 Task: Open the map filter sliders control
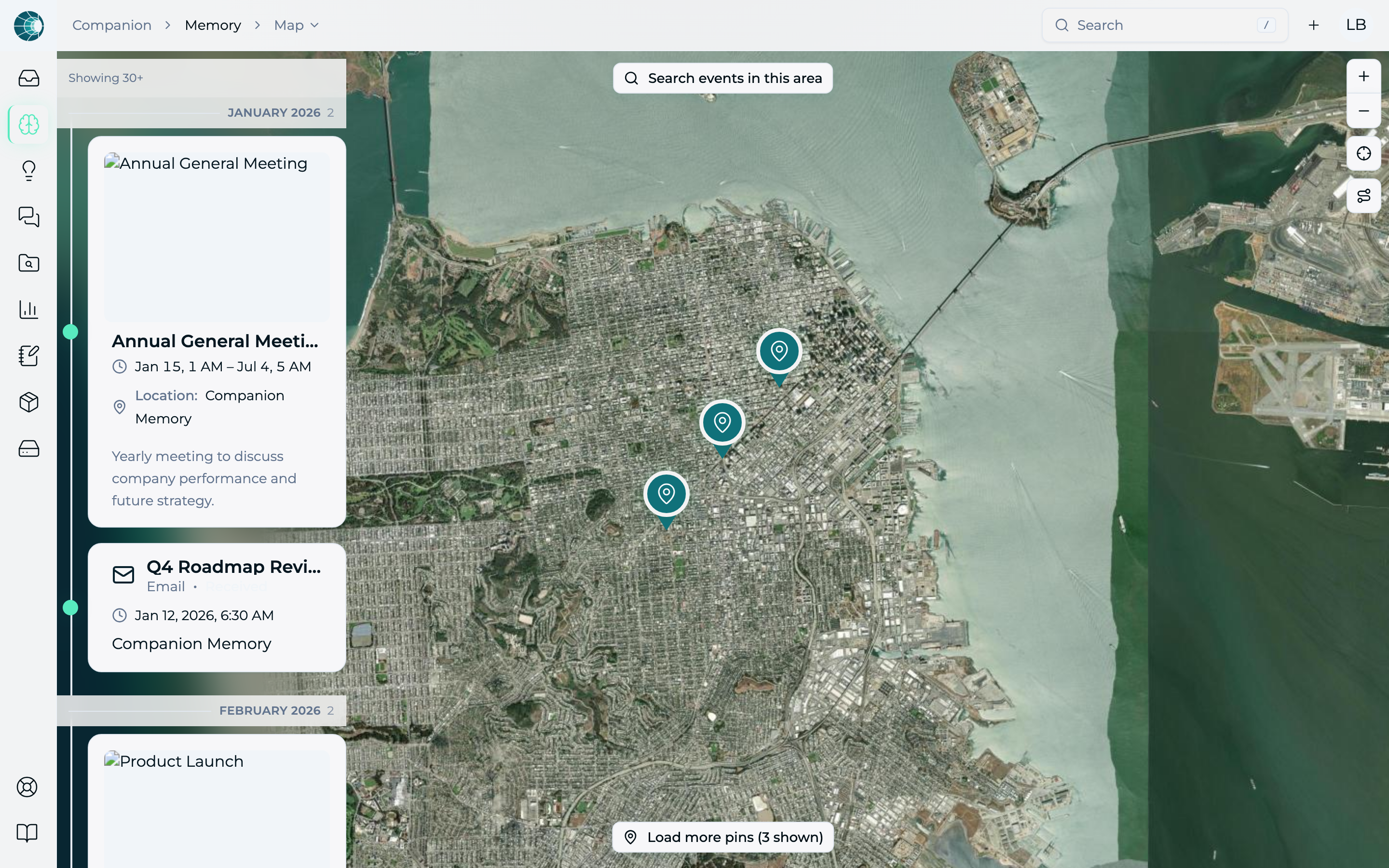(1364, 196)
